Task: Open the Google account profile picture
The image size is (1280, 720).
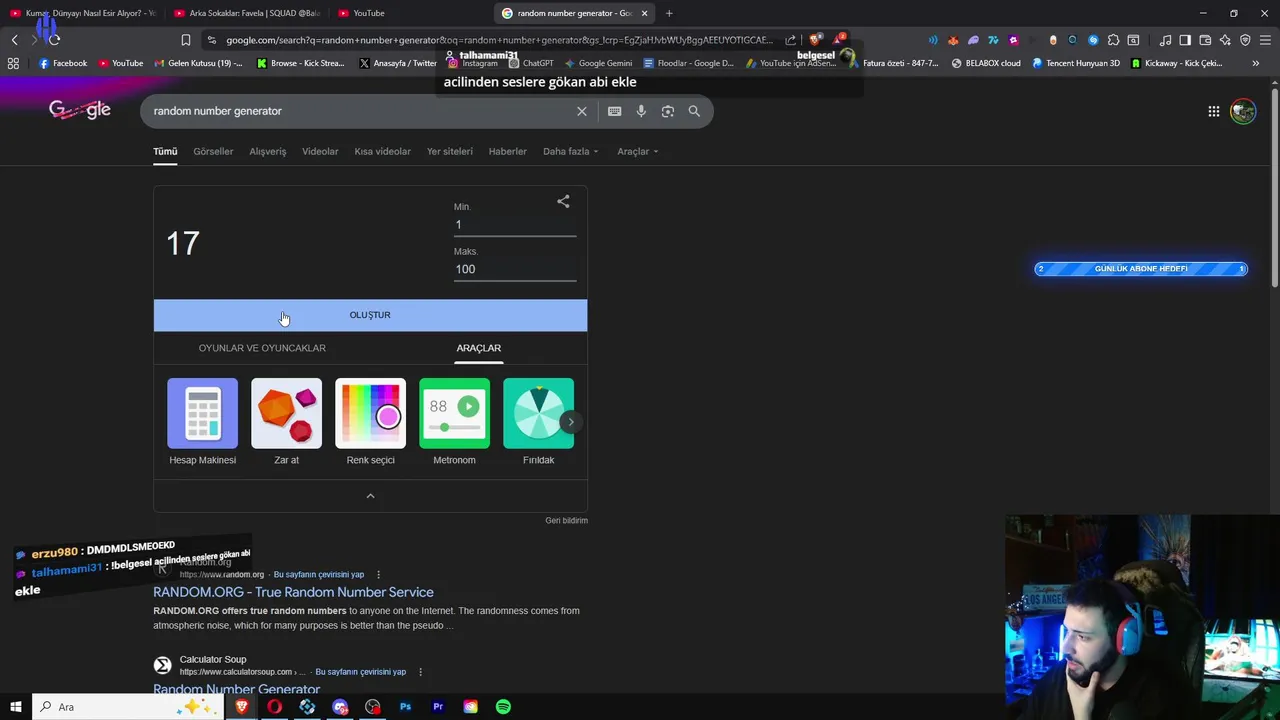Action: pyautogui.click(x=1243, y=111)
